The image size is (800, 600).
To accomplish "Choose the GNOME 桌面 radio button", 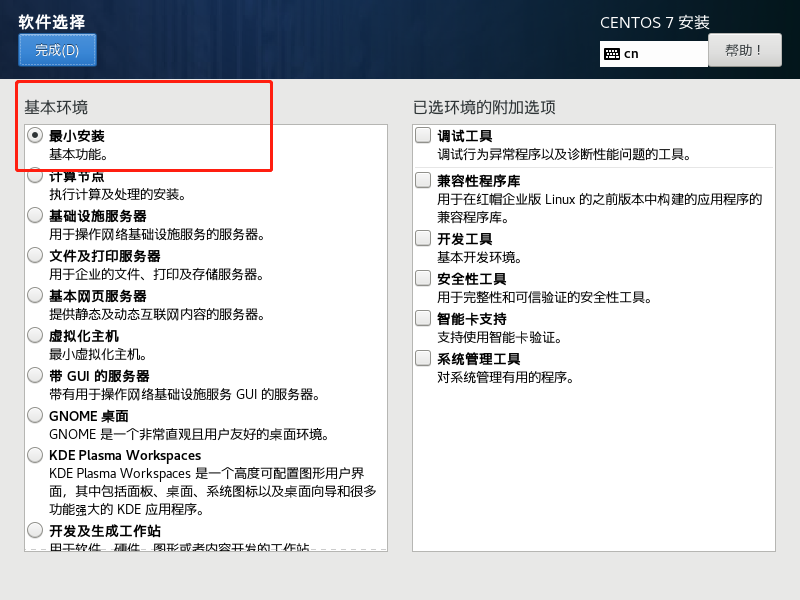I will (35, 415).
